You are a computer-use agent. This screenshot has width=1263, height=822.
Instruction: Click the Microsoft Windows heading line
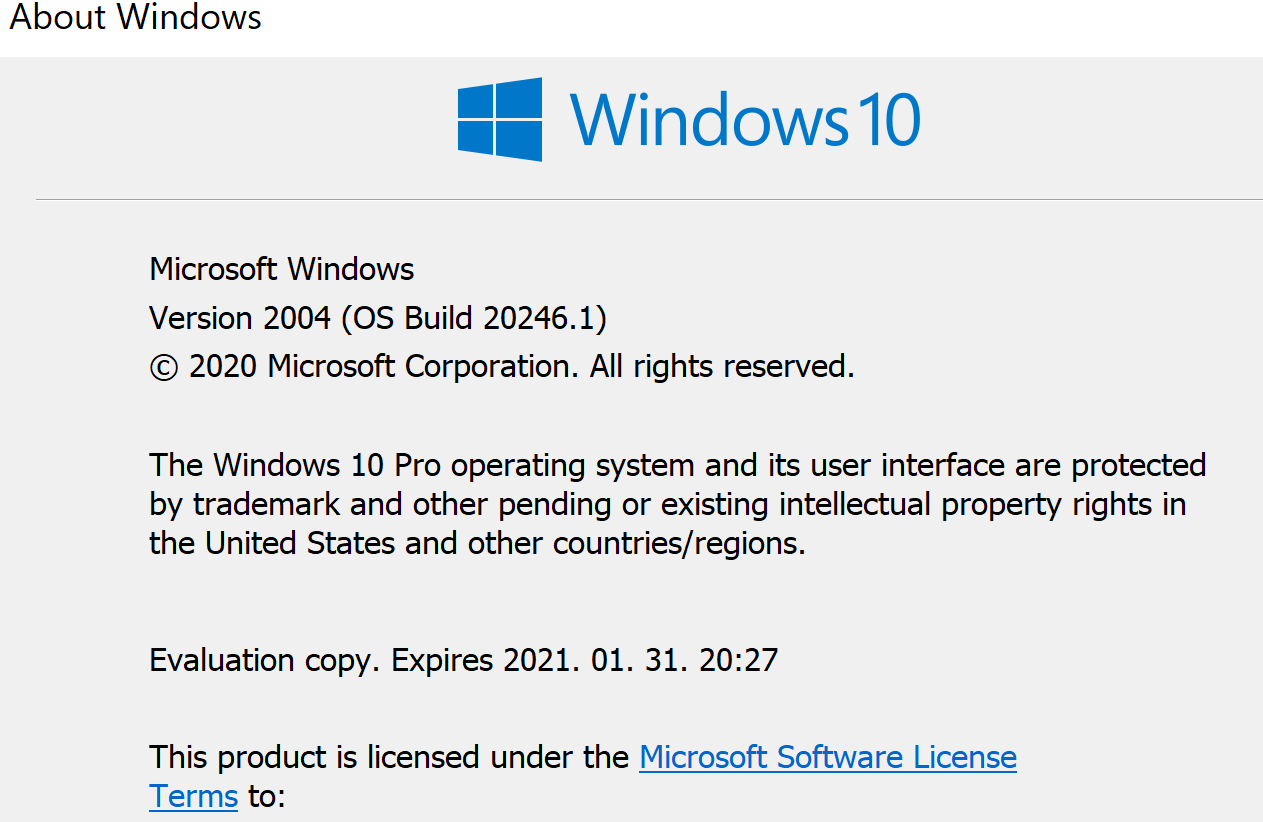(281, 269)
